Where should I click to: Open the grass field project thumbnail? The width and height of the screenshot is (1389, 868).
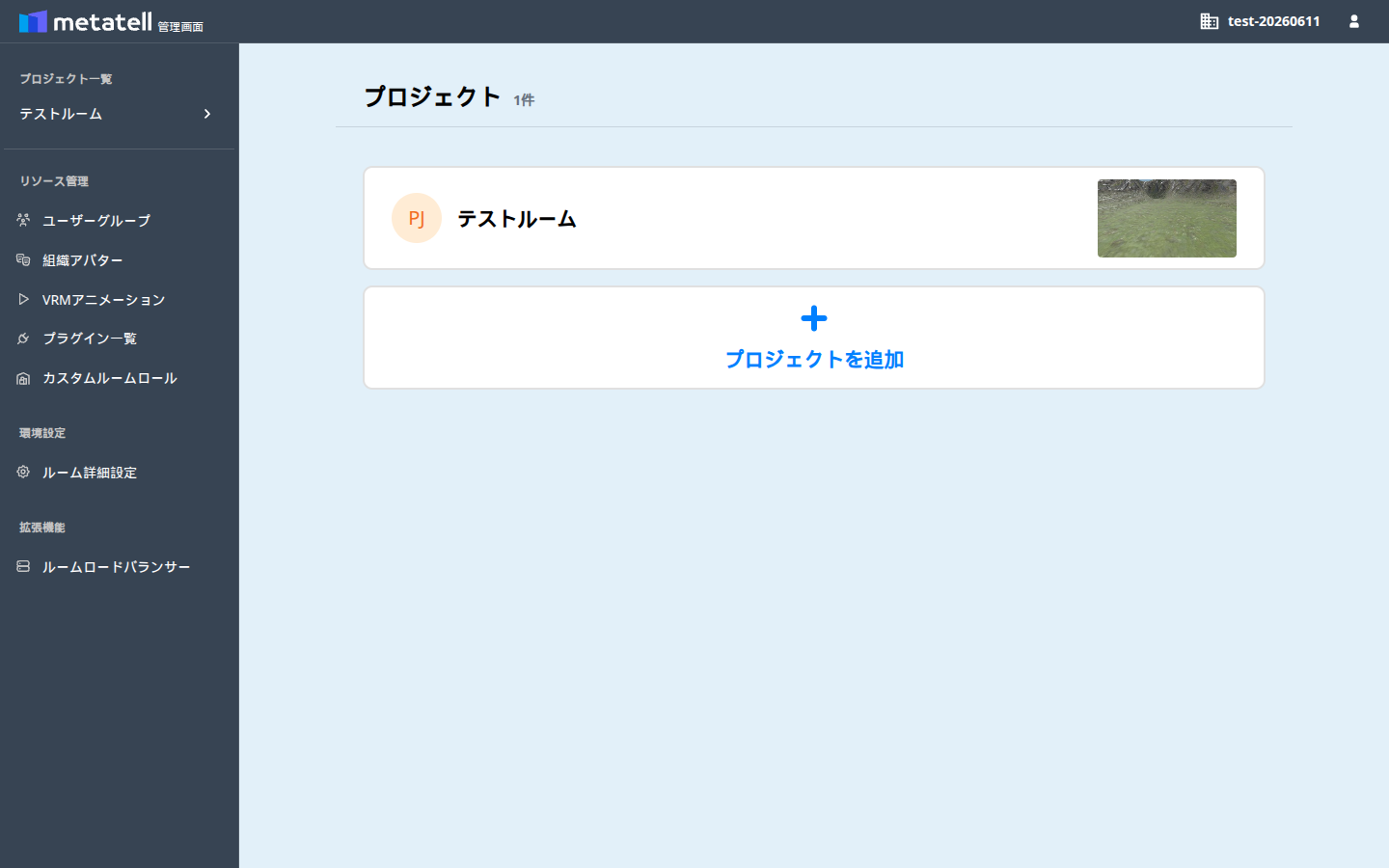click(x=1167, y=218)
